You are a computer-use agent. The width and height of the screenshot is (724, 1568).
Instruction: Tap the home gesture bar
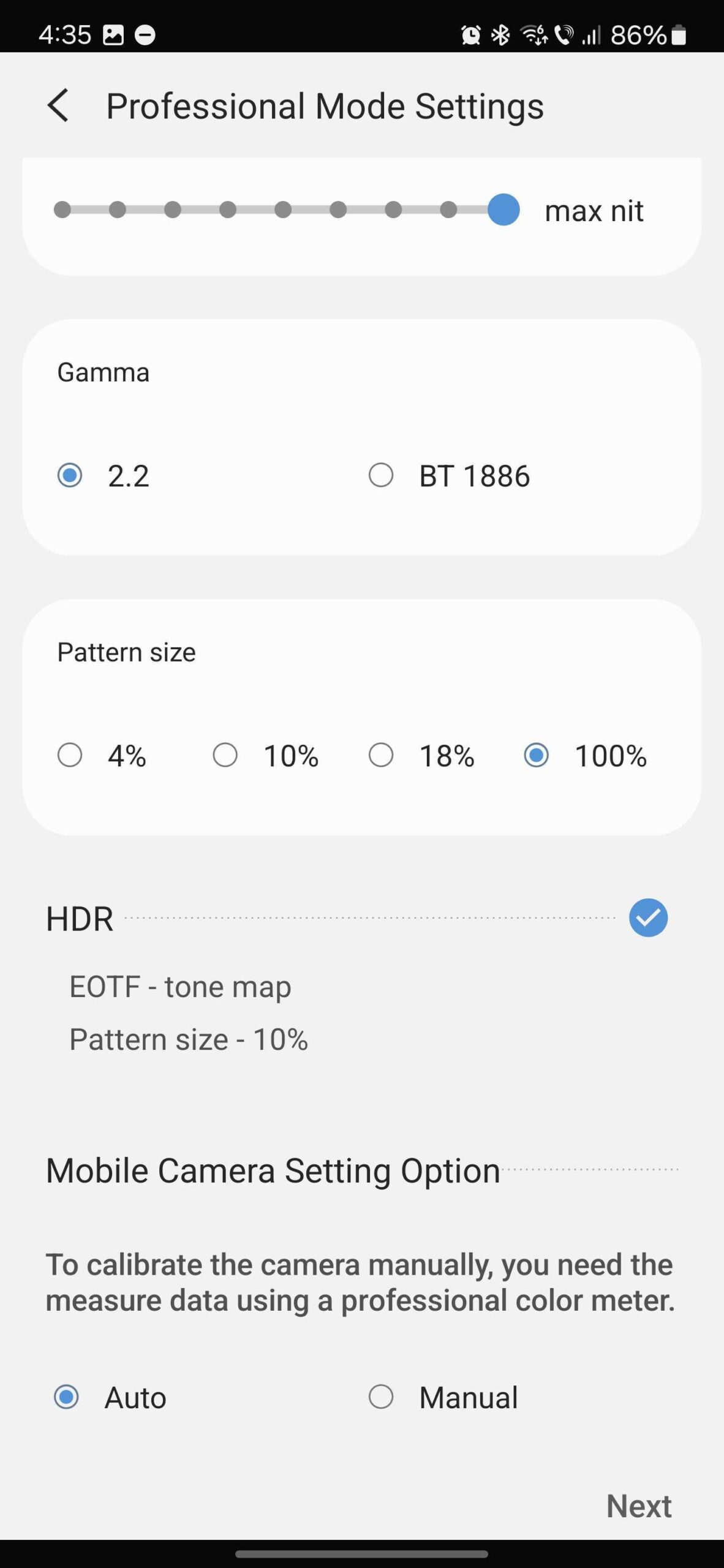pyautogui.click(x=361, y=1553)
